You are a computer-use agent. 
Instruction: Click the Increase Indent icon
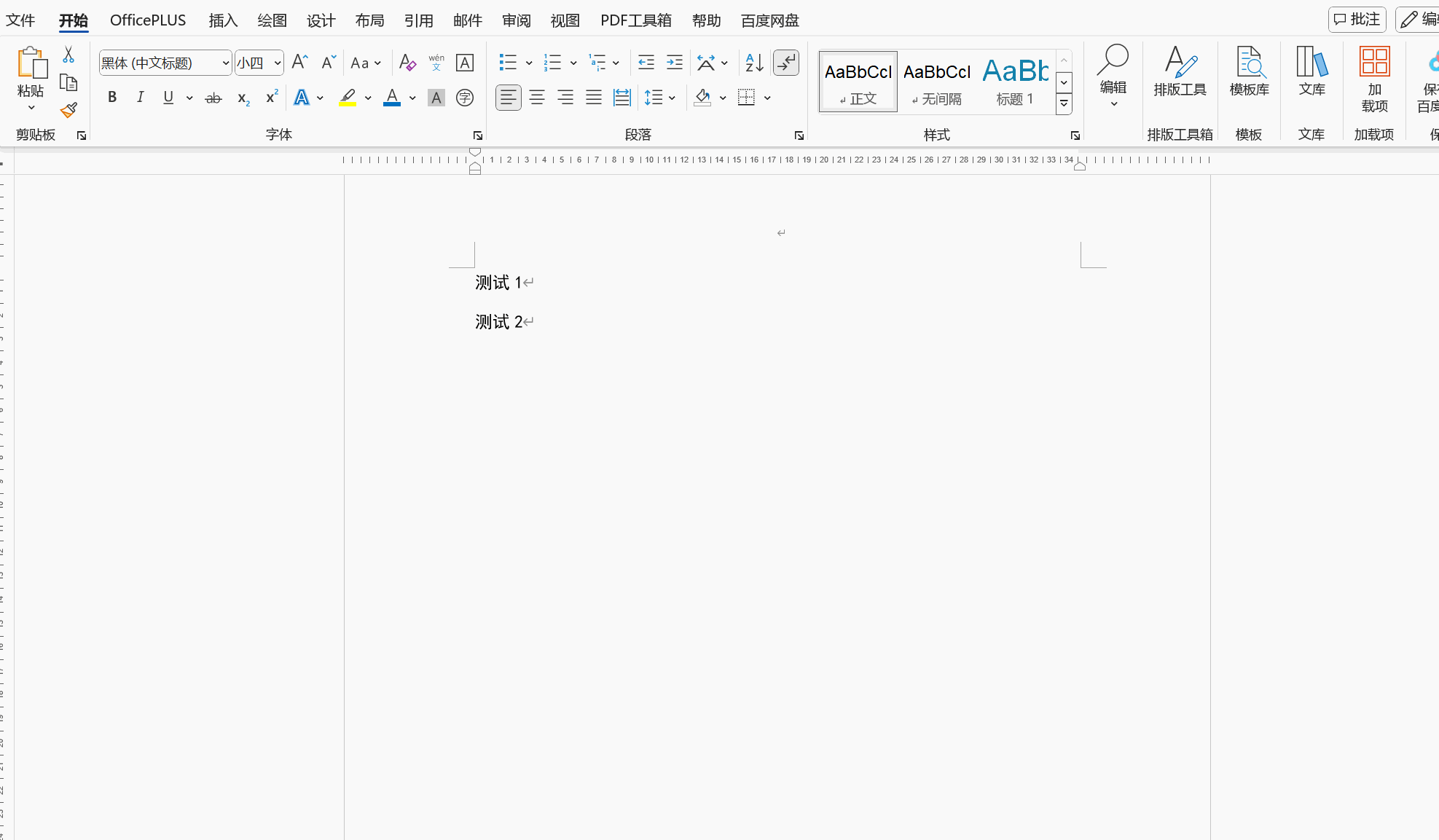[675, 63]
